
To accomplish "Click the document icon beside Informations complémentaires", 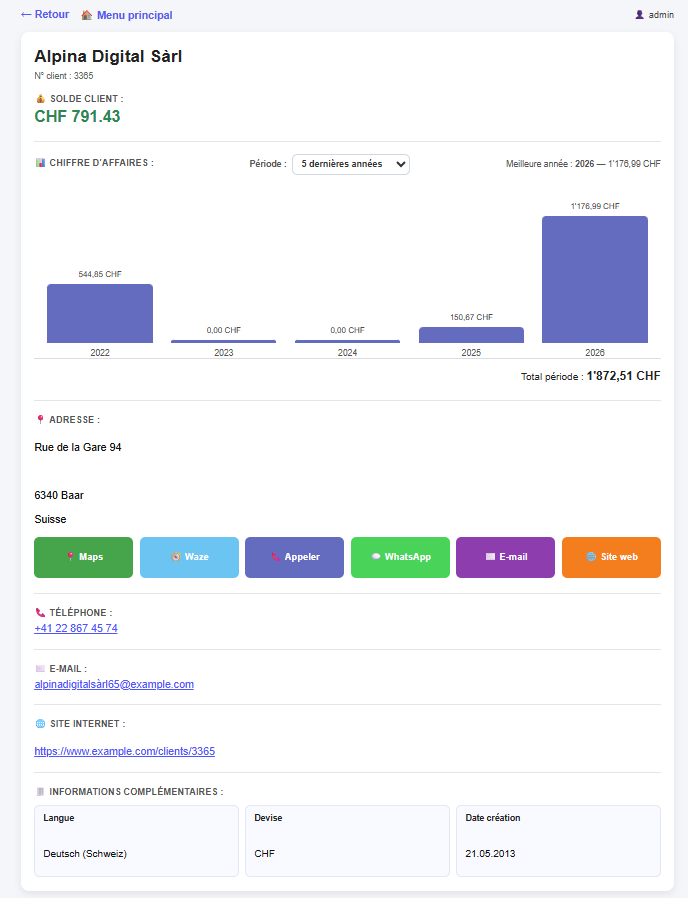I will [40, 791].
